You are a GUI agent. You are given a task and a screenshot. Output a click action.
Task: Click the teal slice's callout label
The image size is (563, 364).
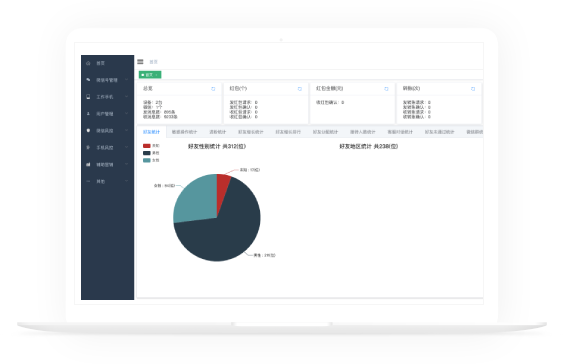pos(164,186)
